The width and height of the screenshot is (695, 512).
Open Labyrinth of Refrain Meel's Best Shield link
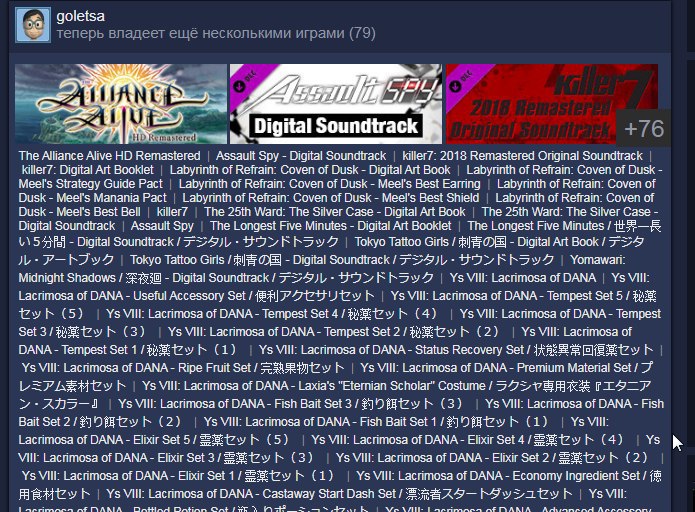click(331, 198)
